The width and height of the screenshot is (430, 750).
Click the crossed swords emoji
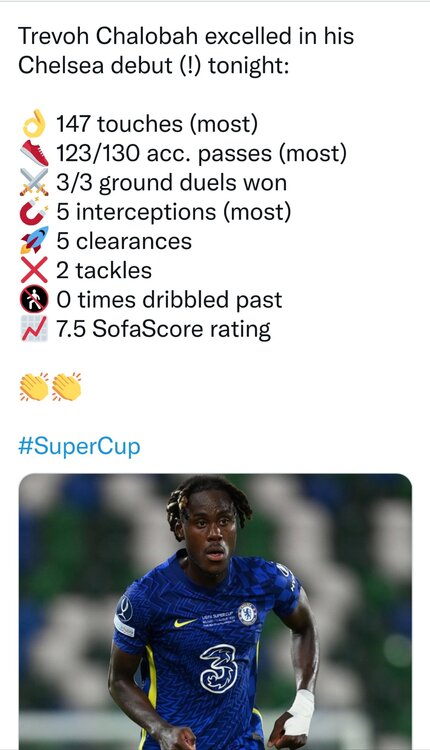tap(34, 183)
